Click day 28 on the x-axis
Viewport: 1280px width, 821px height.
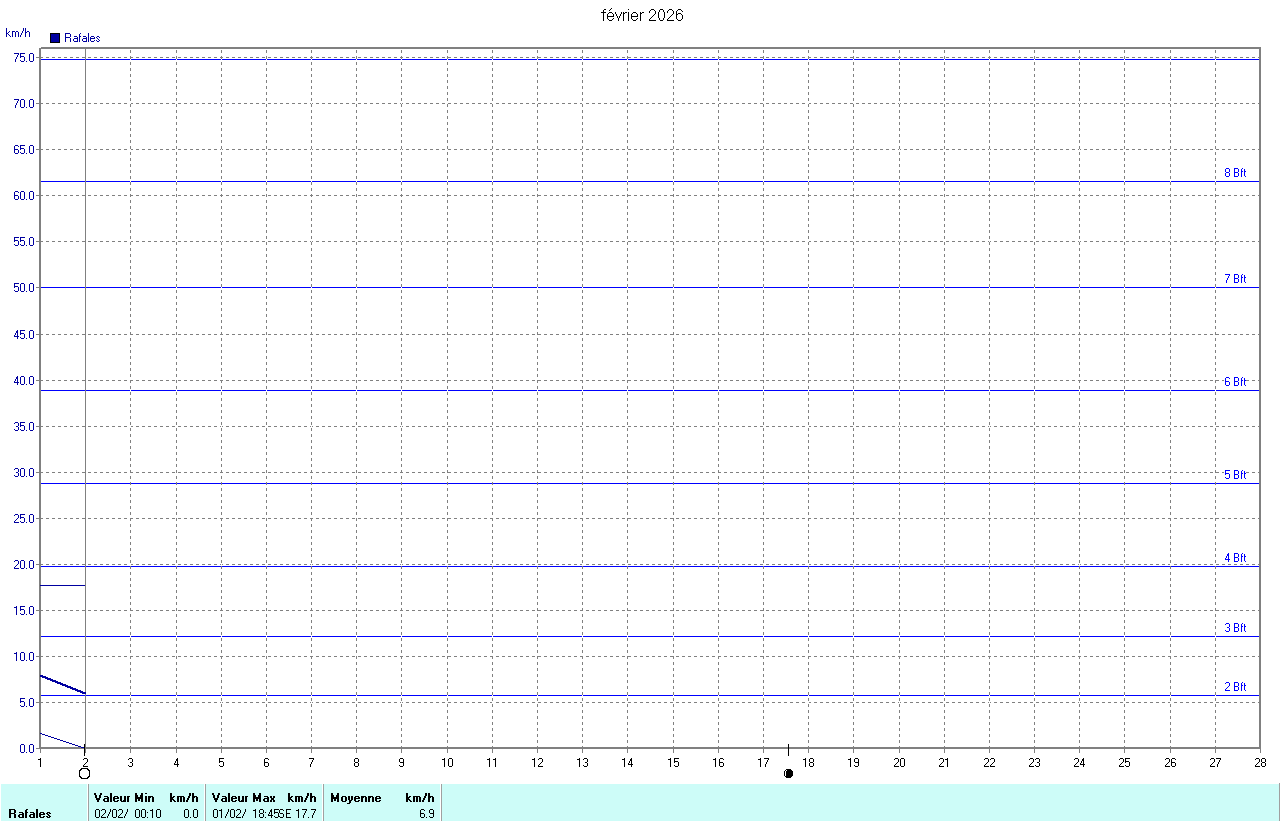[1259, 763]
